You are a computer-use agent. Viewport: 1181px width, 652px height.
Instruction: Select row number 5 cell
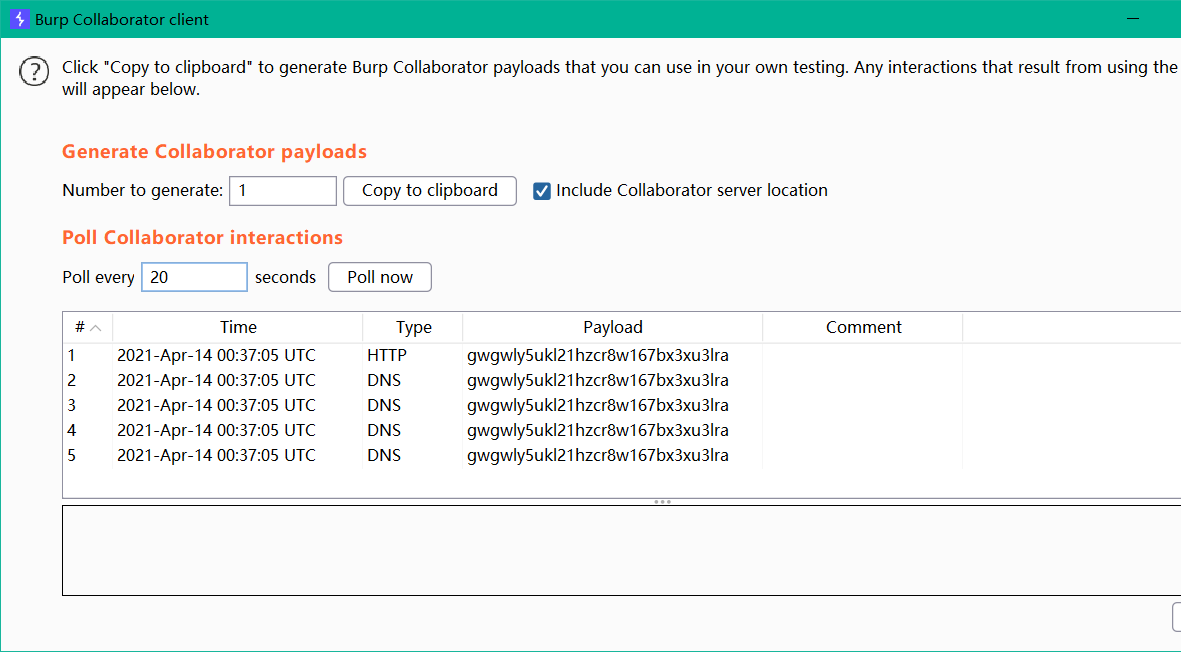(x=87, y=455)
